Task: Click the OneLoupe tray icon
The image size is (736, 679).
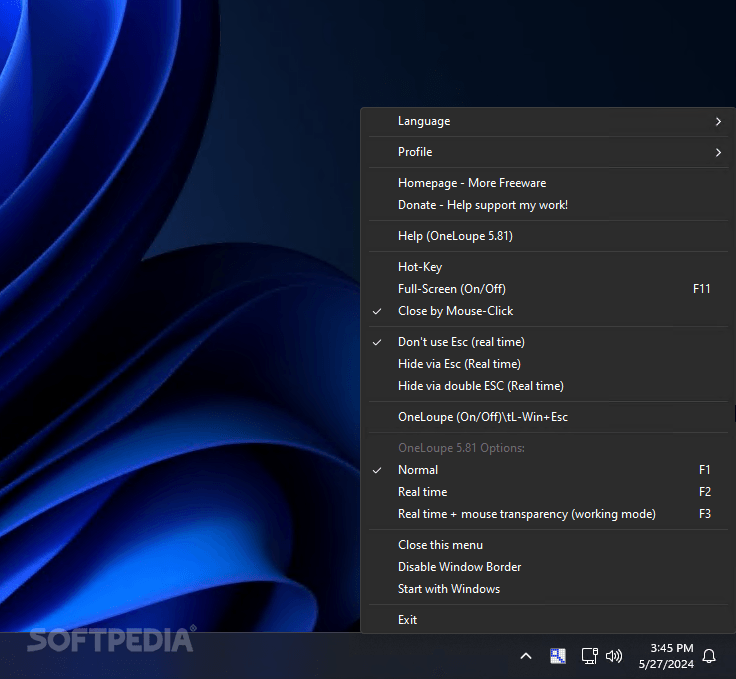Action: point(558,656)
